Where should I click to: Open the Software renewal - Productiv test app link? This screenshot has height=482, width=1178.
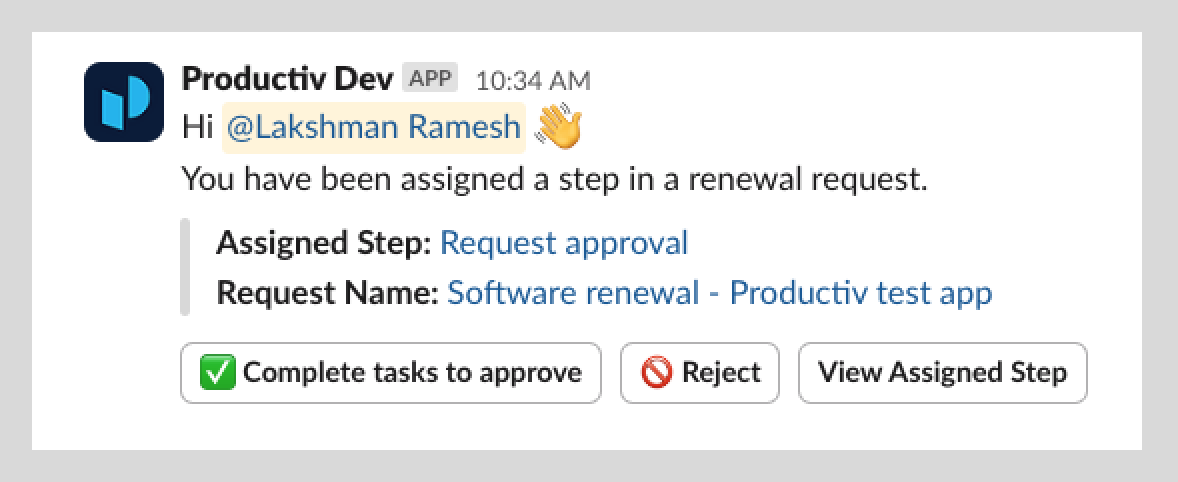[x=719, y=293]
